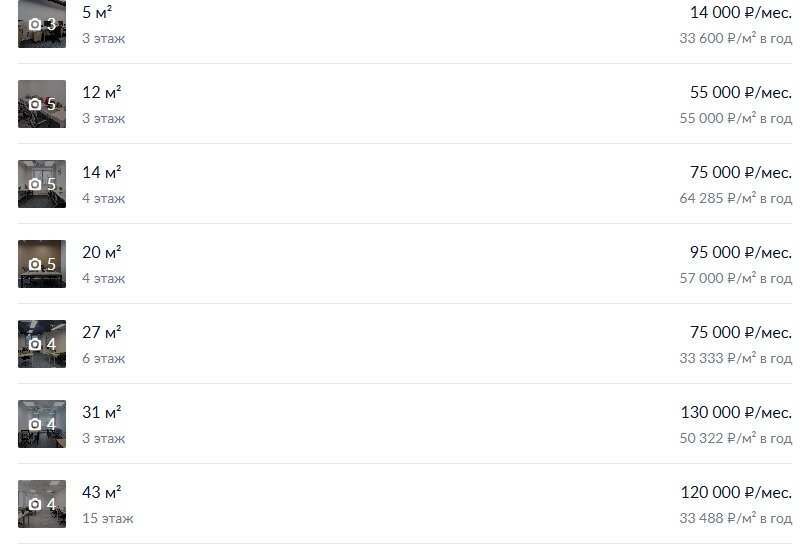Click camera icon on 20 m² listing
Screen dimensions: 810x551
coord(35,264)
